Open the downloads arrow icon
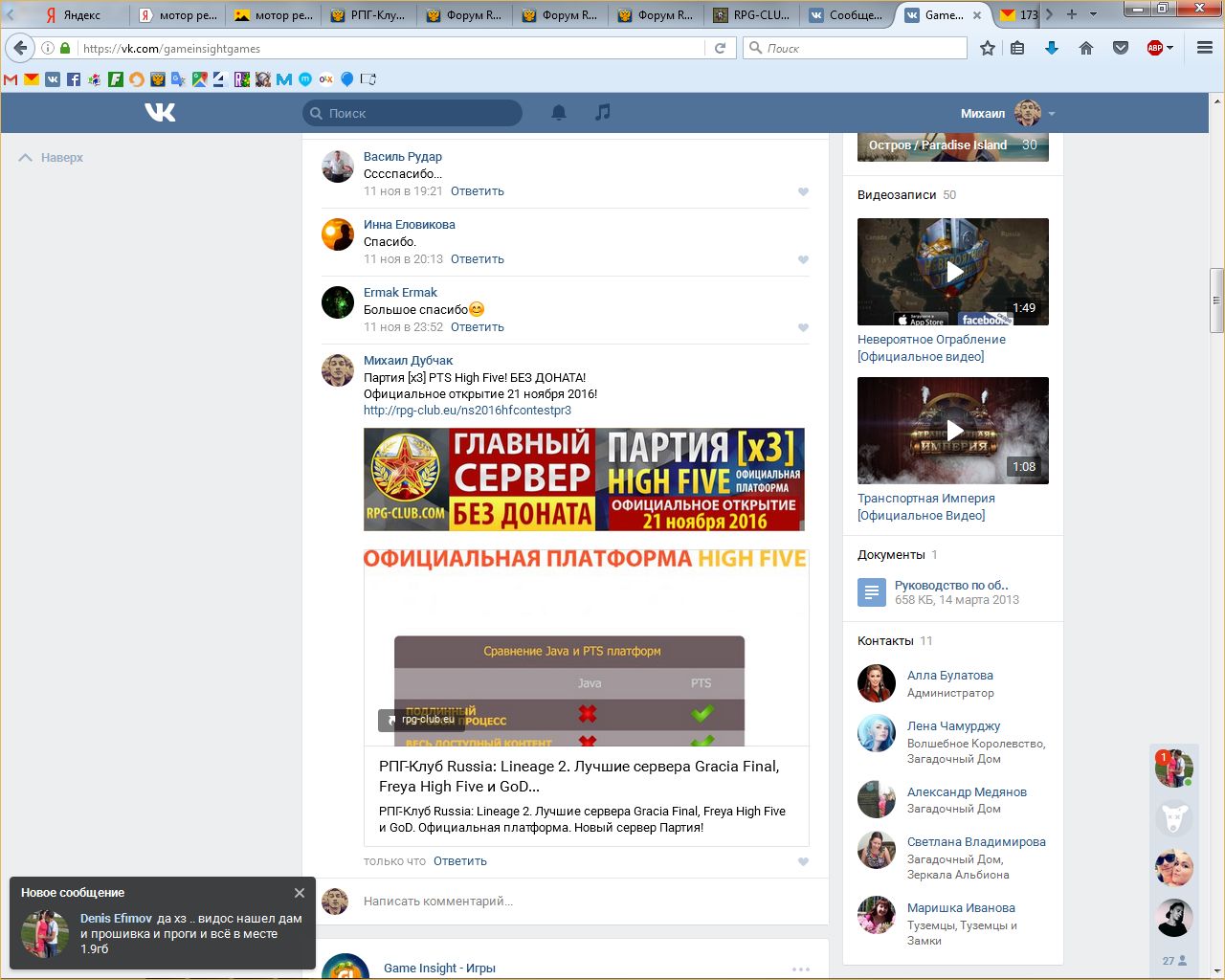1225x980 pixels. coord(1052,48)
